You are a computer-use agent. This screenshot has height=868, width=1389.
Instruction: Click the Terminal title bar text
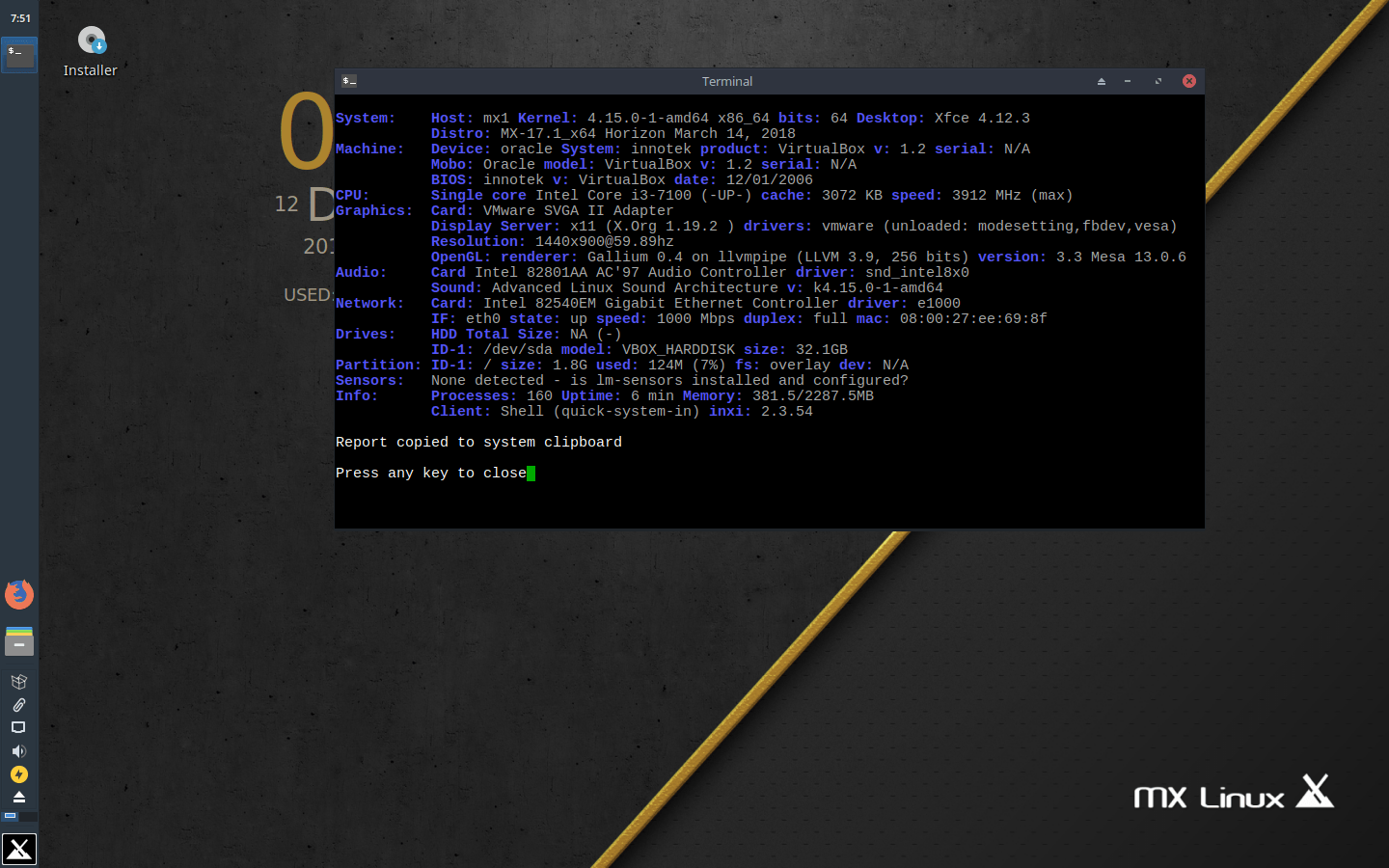point(726,81)
